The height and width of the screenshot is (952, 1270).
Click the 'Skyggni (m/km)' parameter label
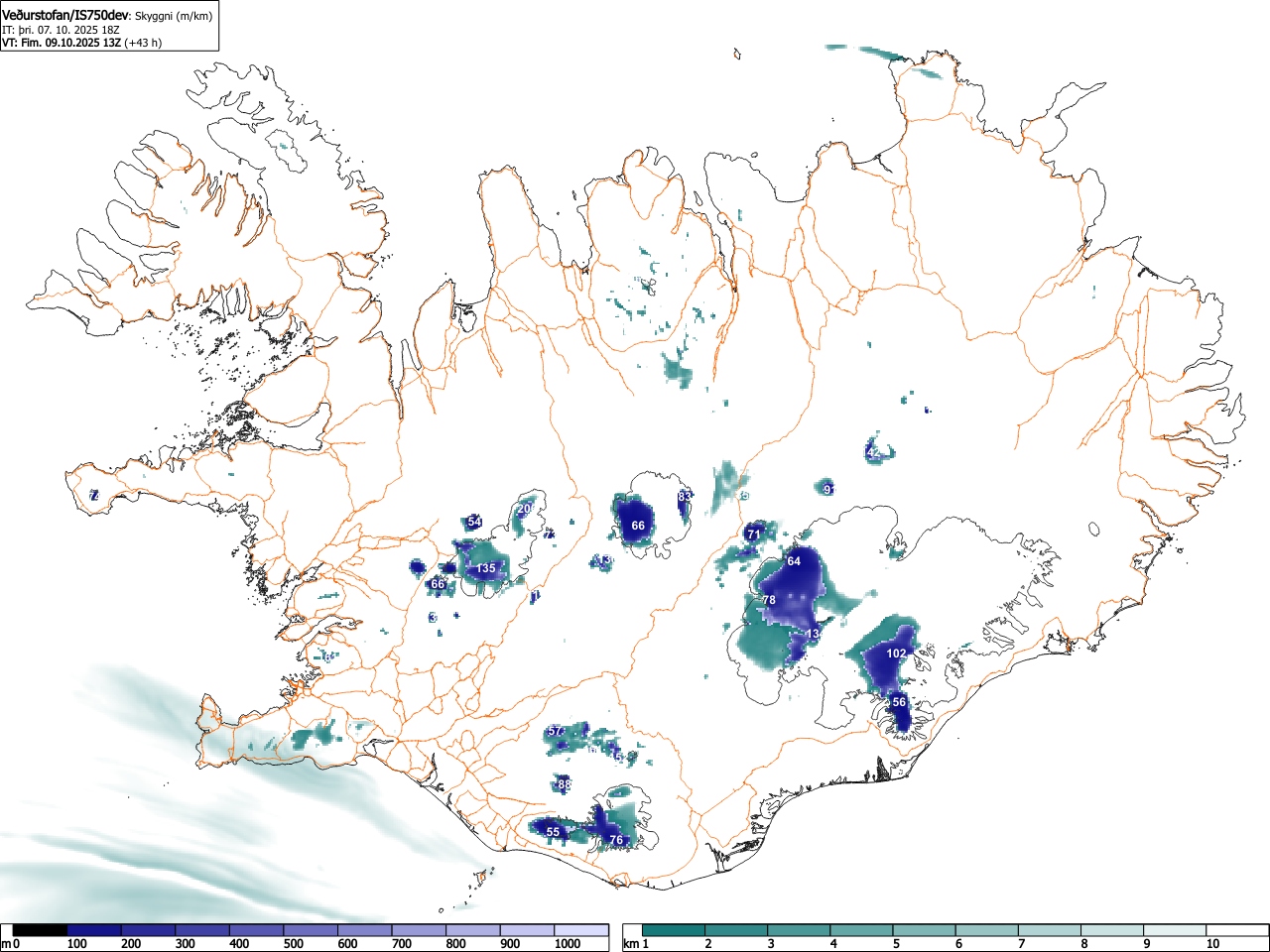click(x=173, y=16)
